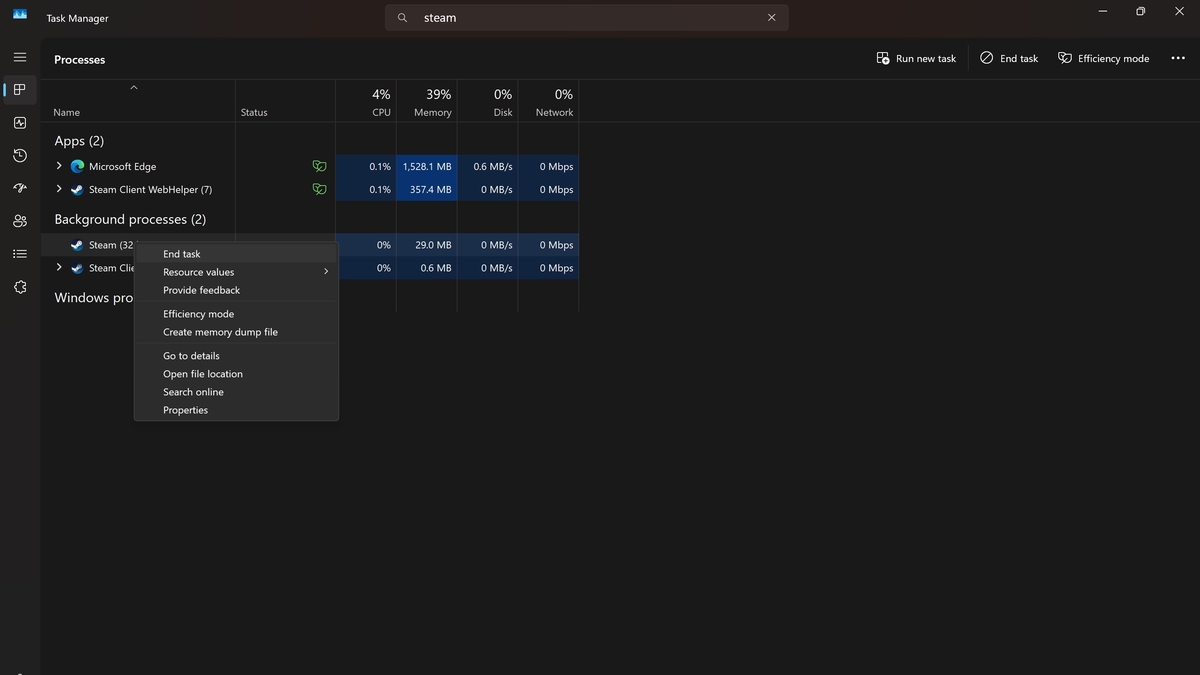Image resolution: width=1200 pixels, height=675 pixels.
Task: Open Resource values submenu arrow
Action: pos(326,272)
